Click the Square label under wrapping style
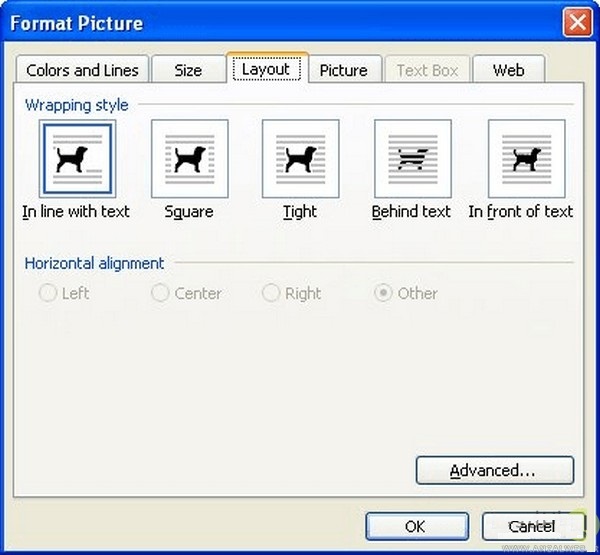 coord(189,212)
